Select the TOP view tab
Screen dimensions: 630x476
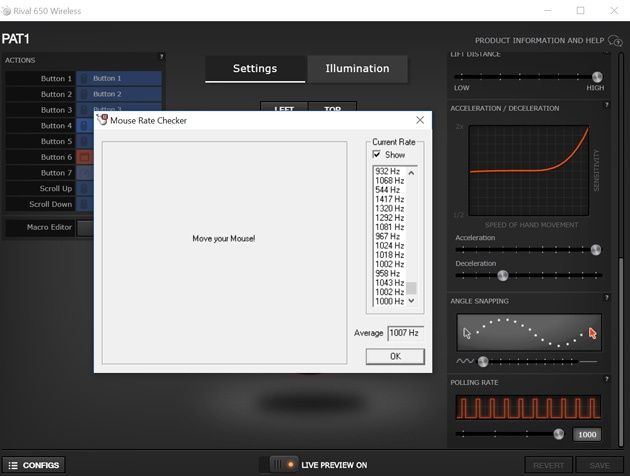tap(332, 107)
